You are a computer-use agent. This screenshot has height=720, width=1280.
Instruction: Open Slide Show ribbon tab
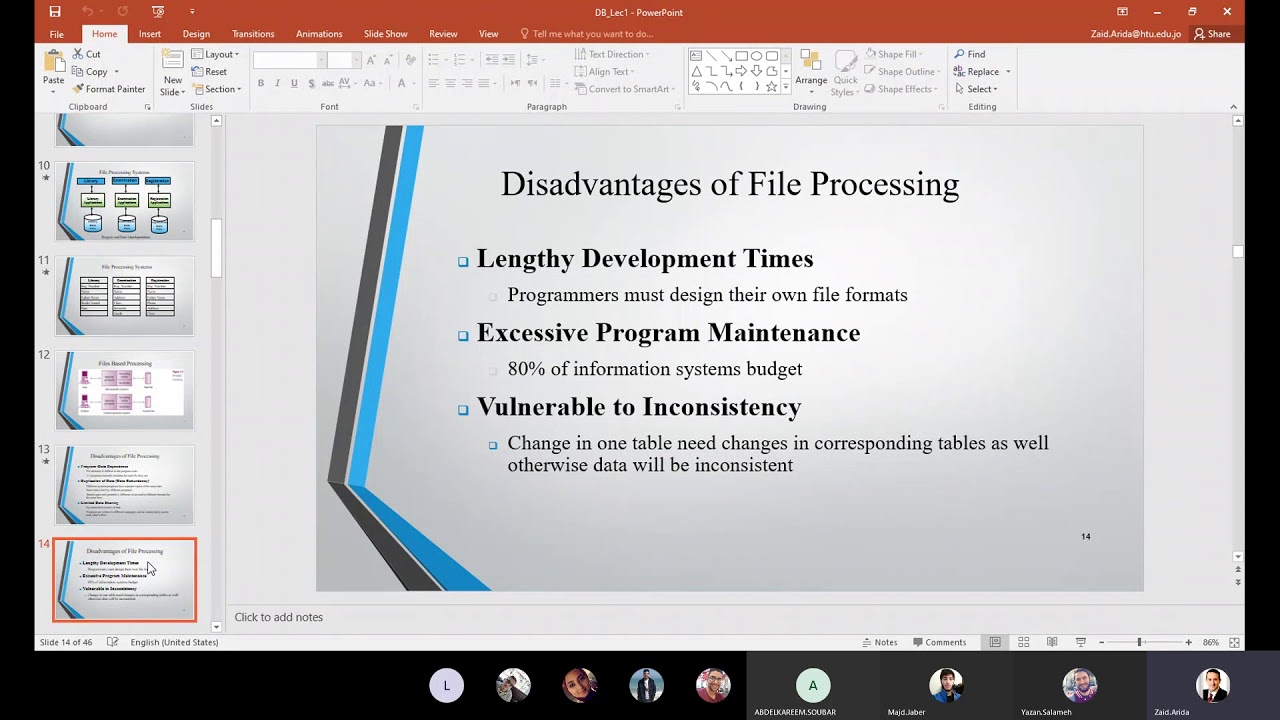coord(385,34)
